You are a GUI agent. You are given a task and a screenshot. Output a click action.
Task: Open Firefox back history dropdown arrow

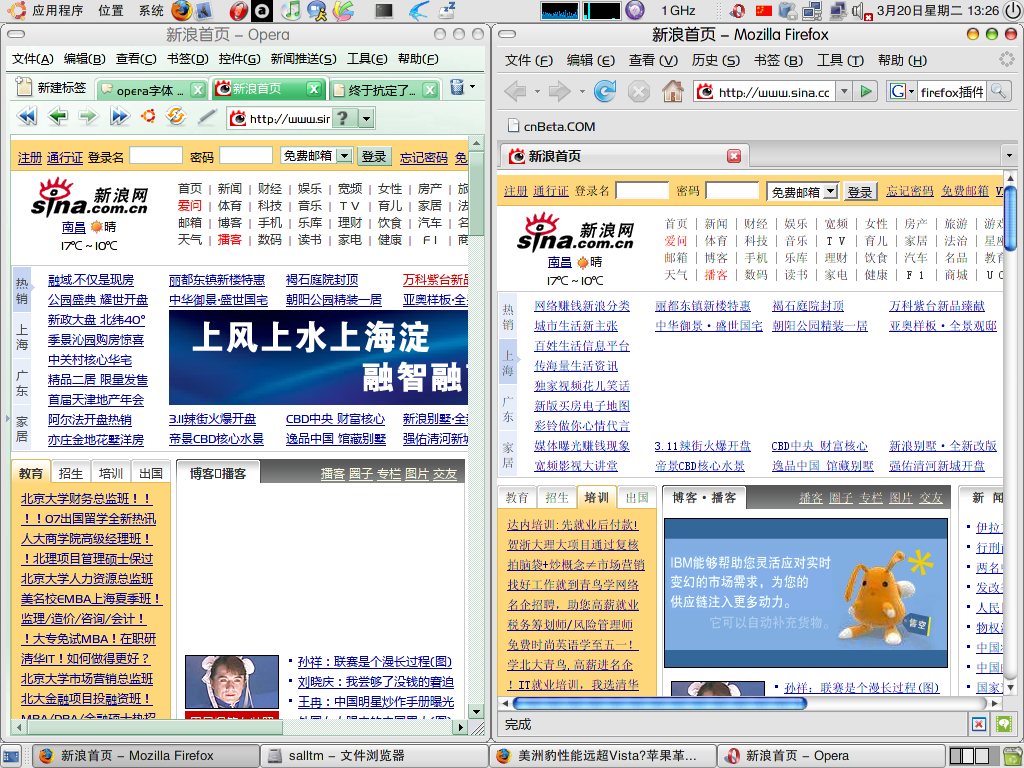[537, 91]
